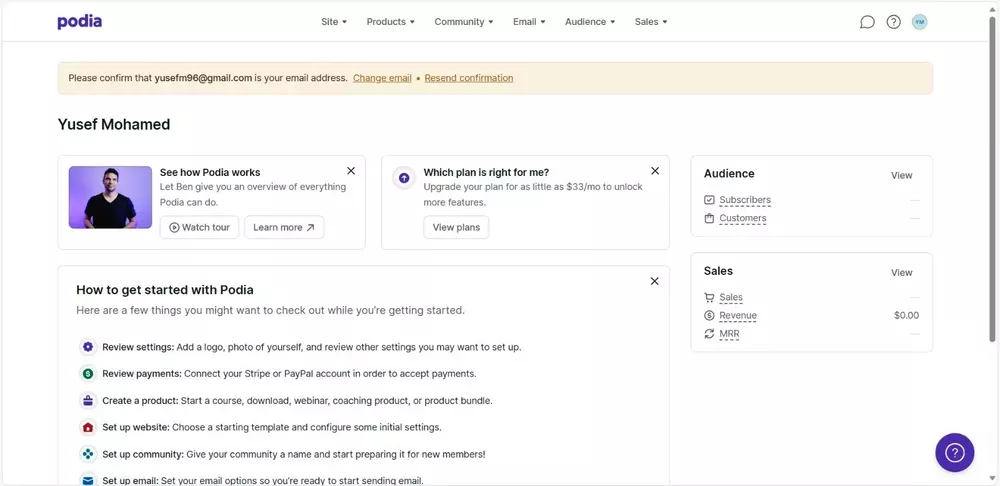Expand the Sales menu
1000x486 pixels.
651,22
